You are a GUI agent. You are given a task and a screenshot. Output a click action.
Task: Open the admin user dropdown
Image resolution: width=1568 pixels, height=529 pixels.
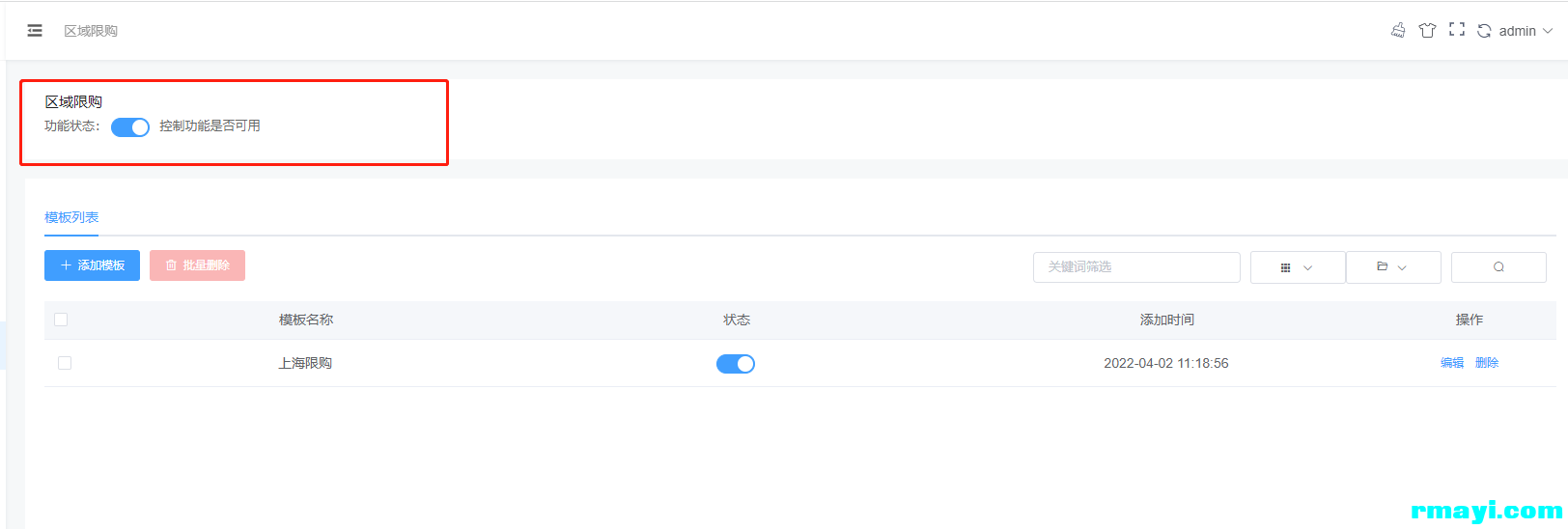click(1526, 31)
